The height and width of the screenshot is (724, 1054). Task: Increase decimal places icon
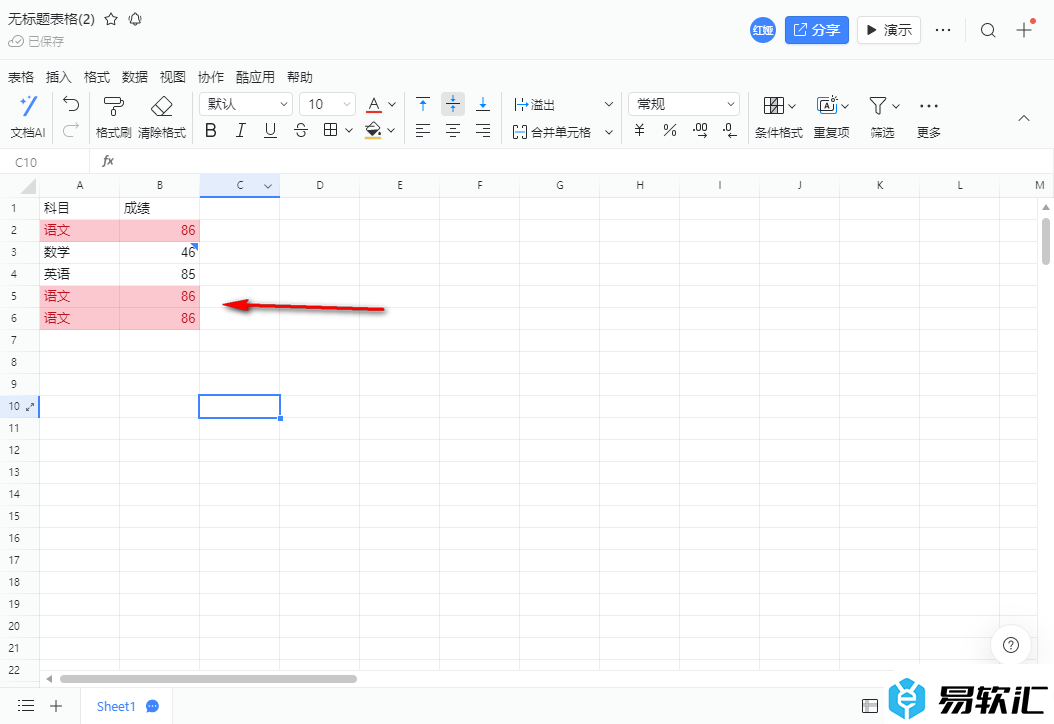[700, 130]
